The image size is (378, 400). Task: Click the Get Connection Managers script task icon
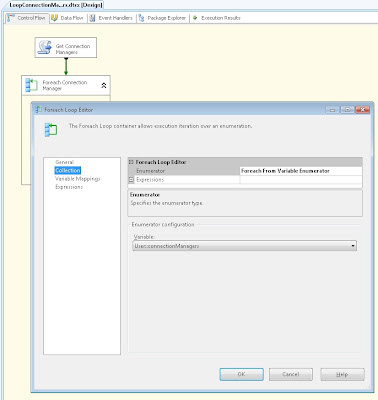[x=45, y=47]
